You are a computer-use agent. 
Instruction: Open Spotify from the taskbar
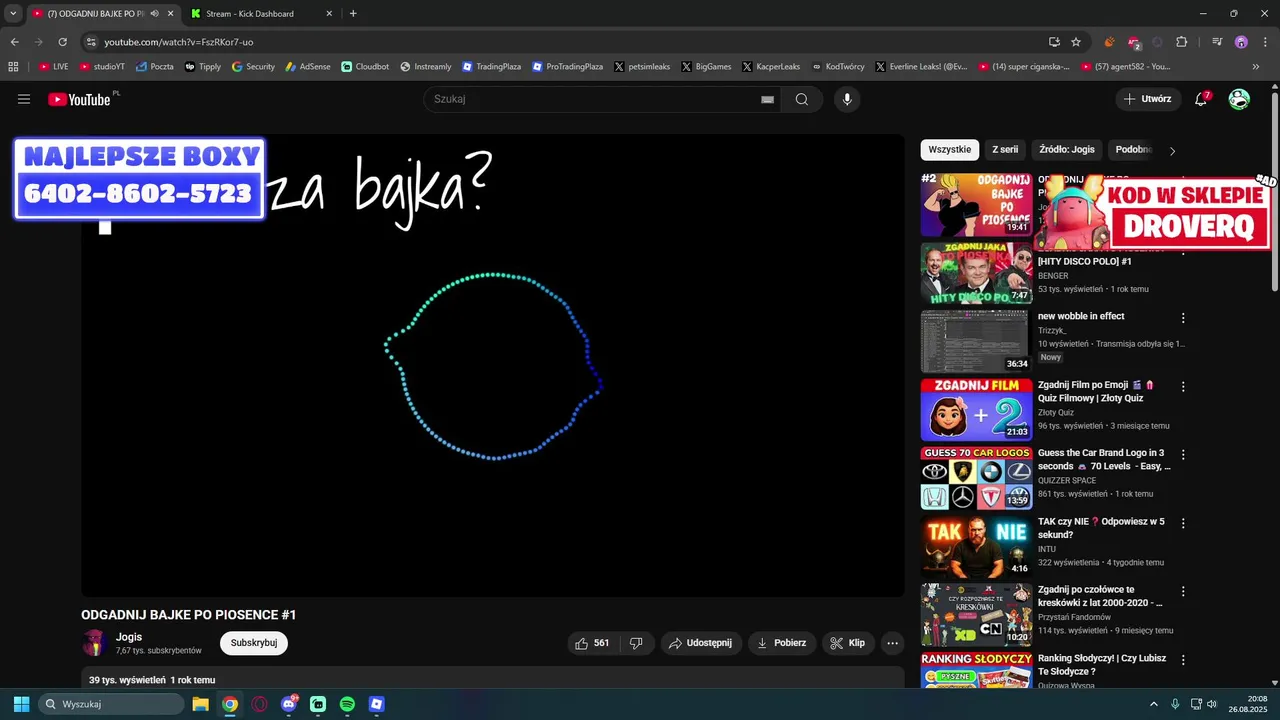point(347,704)
